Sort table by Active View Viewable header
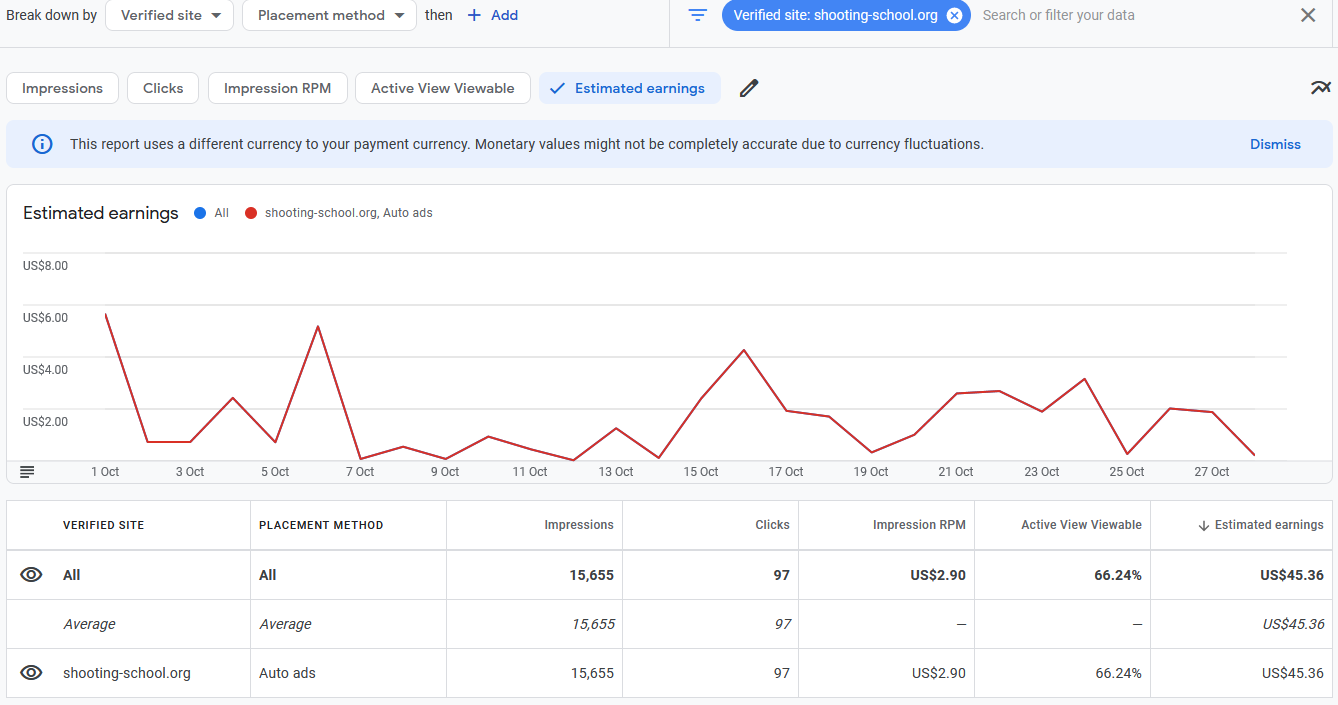This screenshot has width=1338, height=705. pyautogui.click(x=1081, y=525)
